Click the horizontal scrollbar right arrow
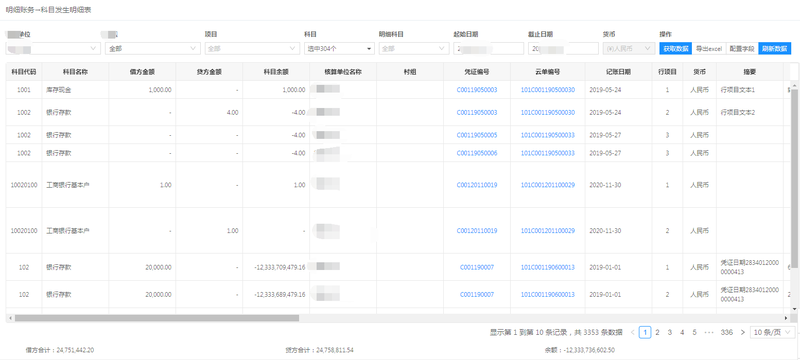800x360 pixels. pos(787,318)
